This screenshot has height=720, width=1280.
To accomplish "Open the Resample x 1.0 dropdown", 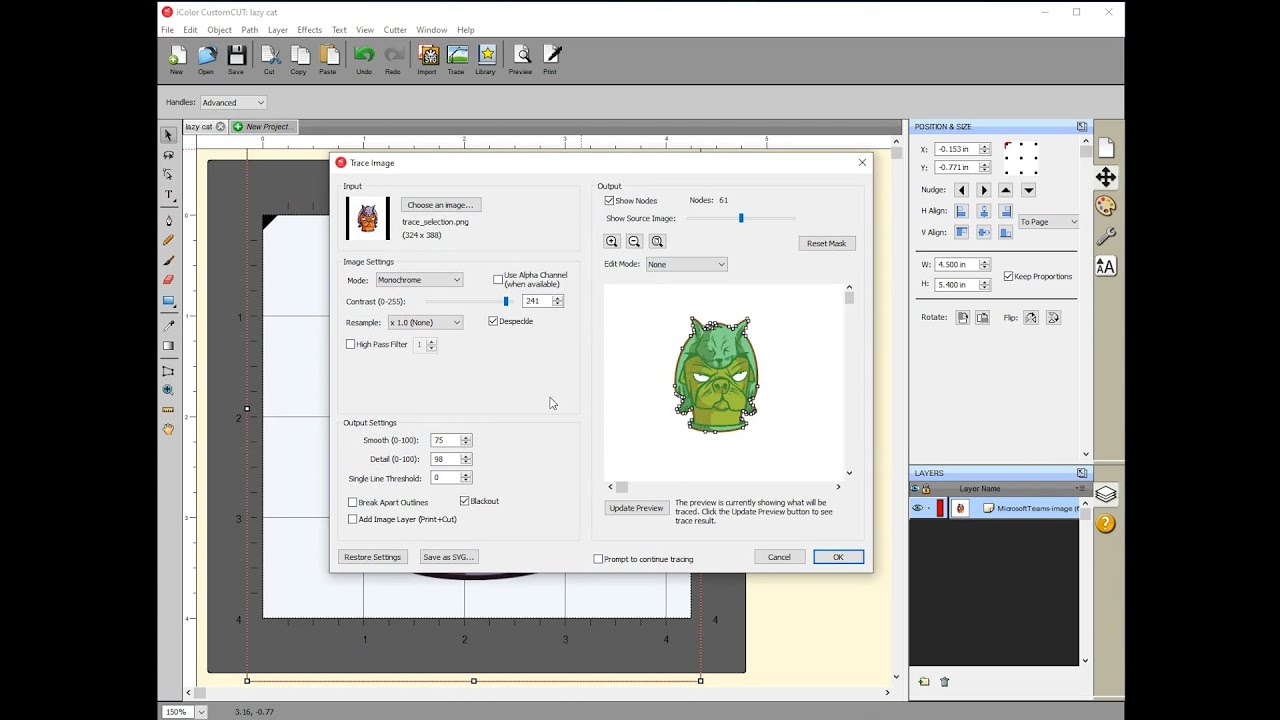I will (x=425, y=322).
